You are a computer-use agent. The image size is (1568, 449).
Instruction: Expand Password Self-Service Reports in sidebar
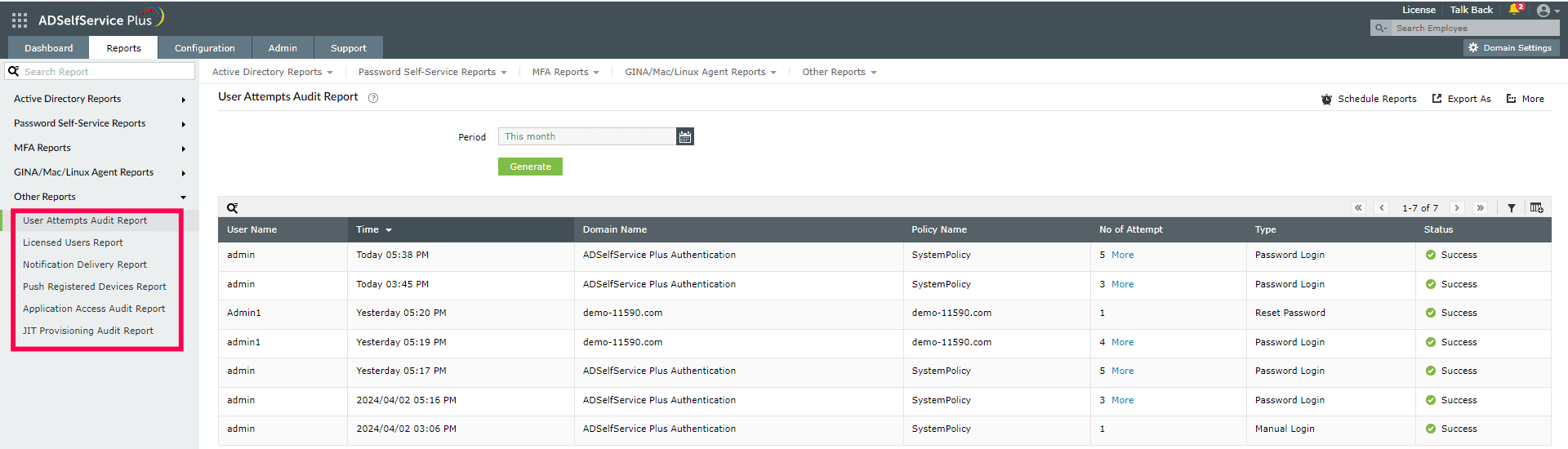point(183,124)
